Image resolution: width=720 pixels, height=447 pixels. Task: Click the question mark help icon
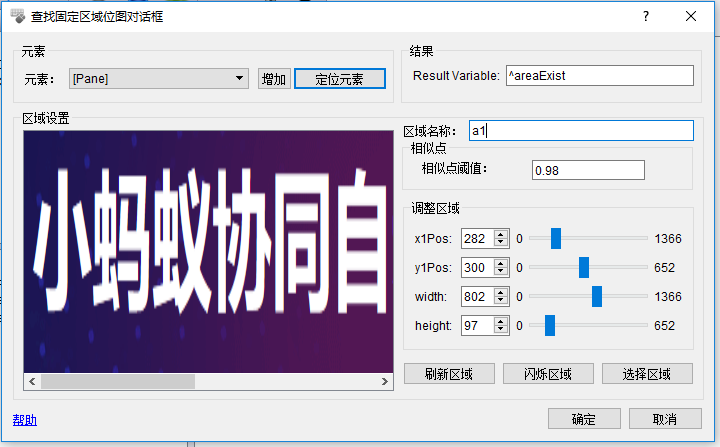[646, 17]
